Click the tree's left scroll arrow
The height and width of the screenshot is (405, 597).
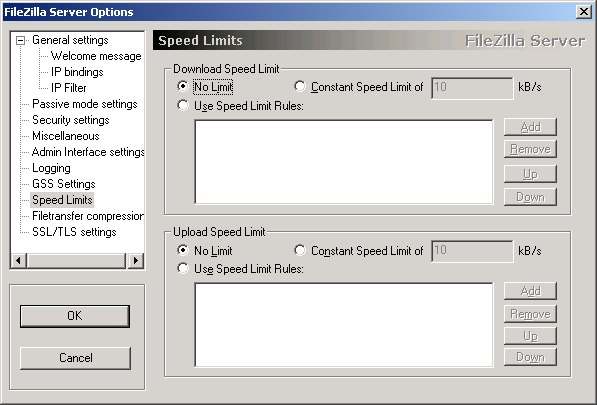[x=19, y=261]
